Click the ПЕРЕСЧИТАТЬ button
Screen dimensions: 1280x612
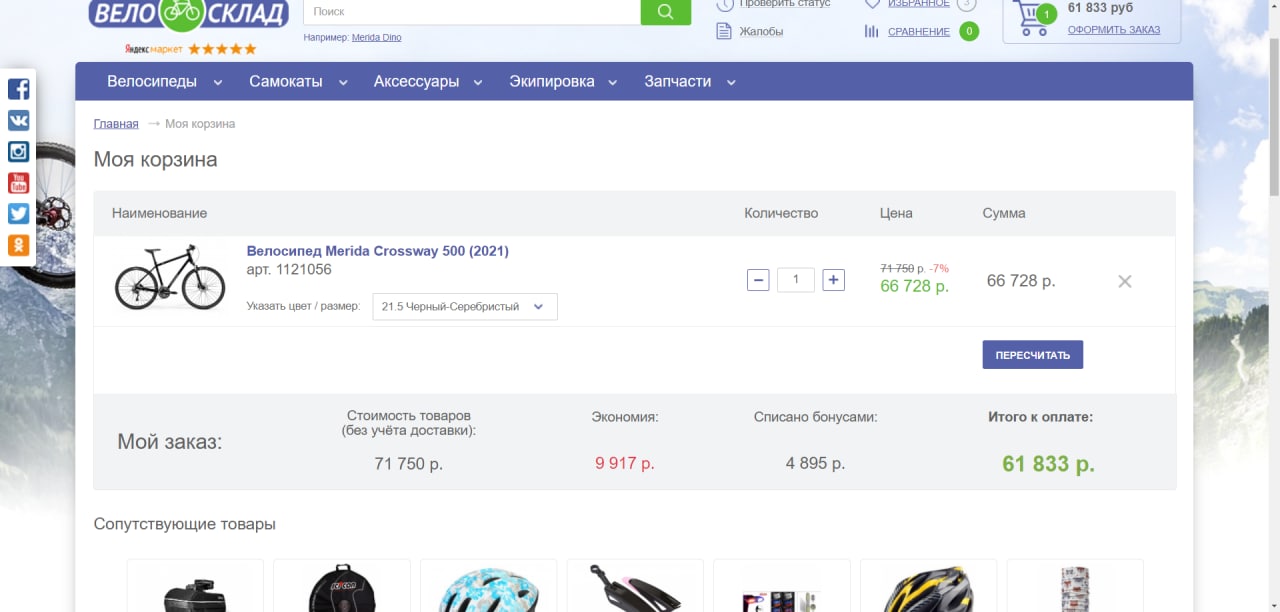tap(1032, 355)
